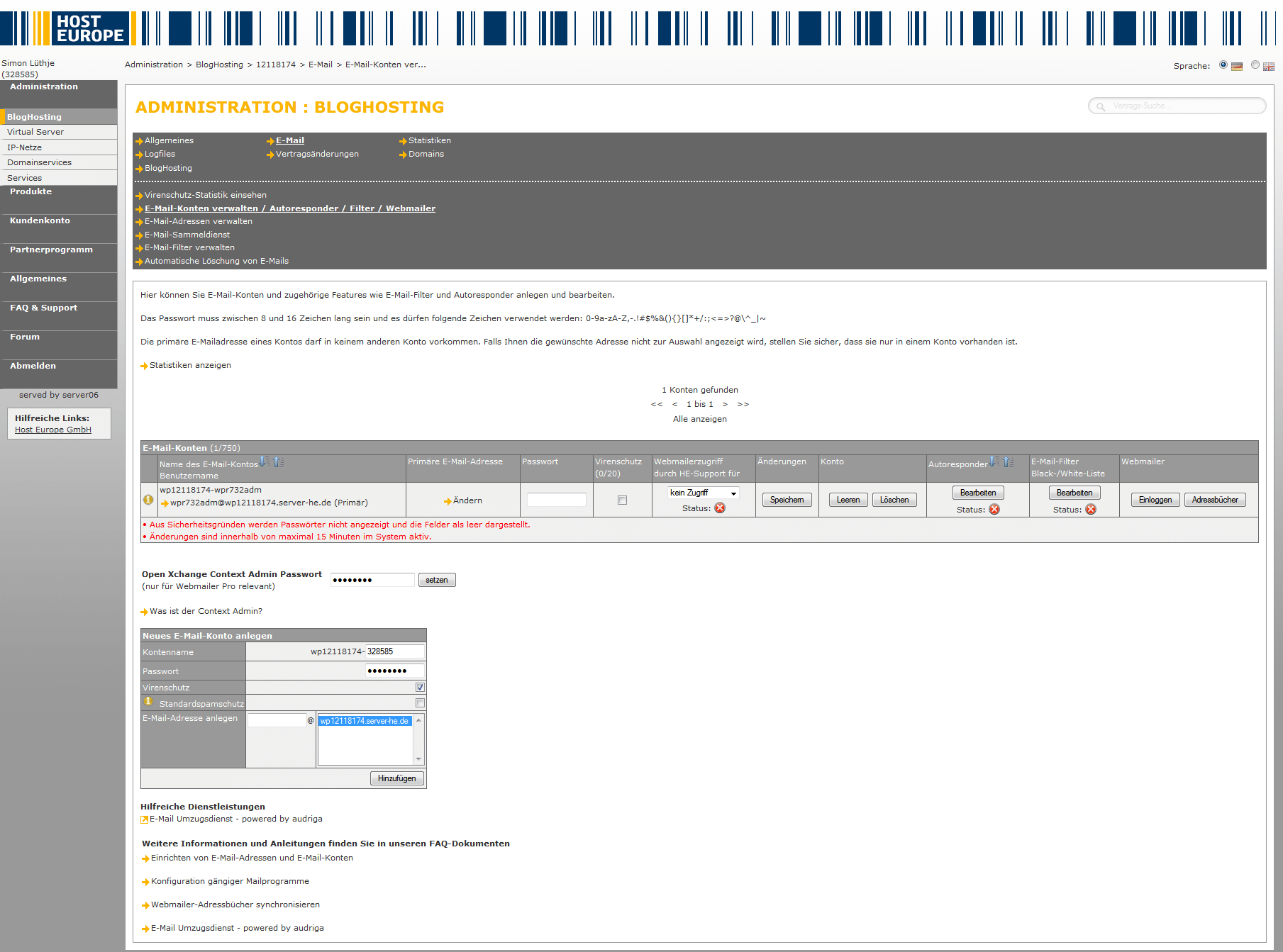Select the German language radio button
The height and width of the screenshot is (952, 1283).
pos(1223,65)
